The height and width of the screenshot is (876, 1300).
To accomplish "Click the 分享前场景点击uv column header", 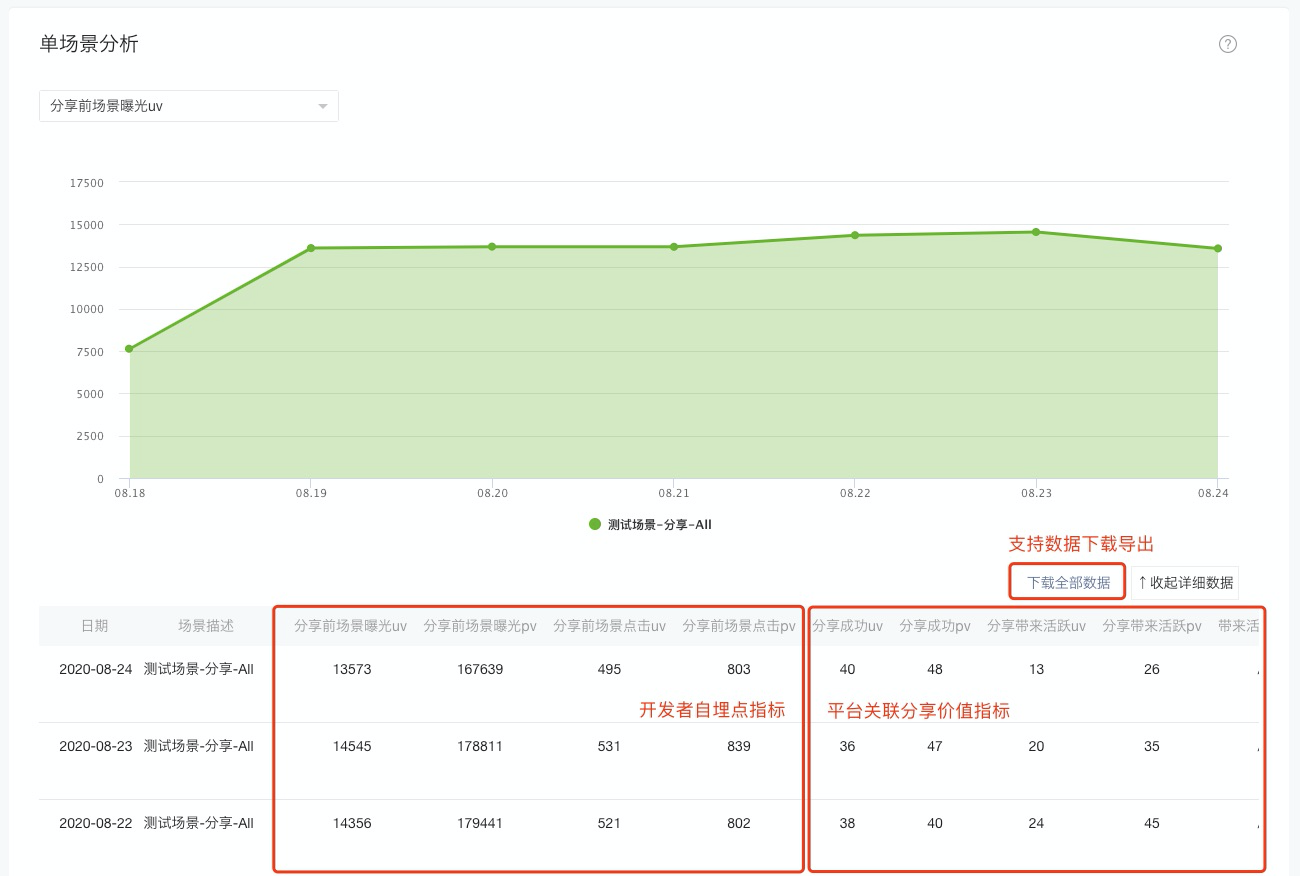I will click(x=609, y=626).
